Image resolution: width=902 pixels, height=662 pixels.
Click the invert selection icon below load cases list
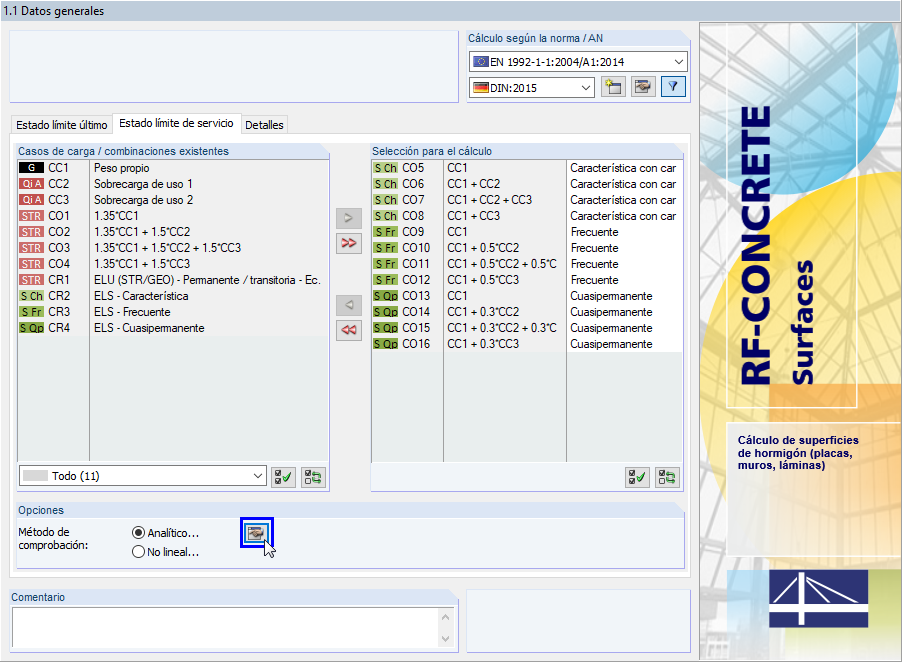click(312, 477)
